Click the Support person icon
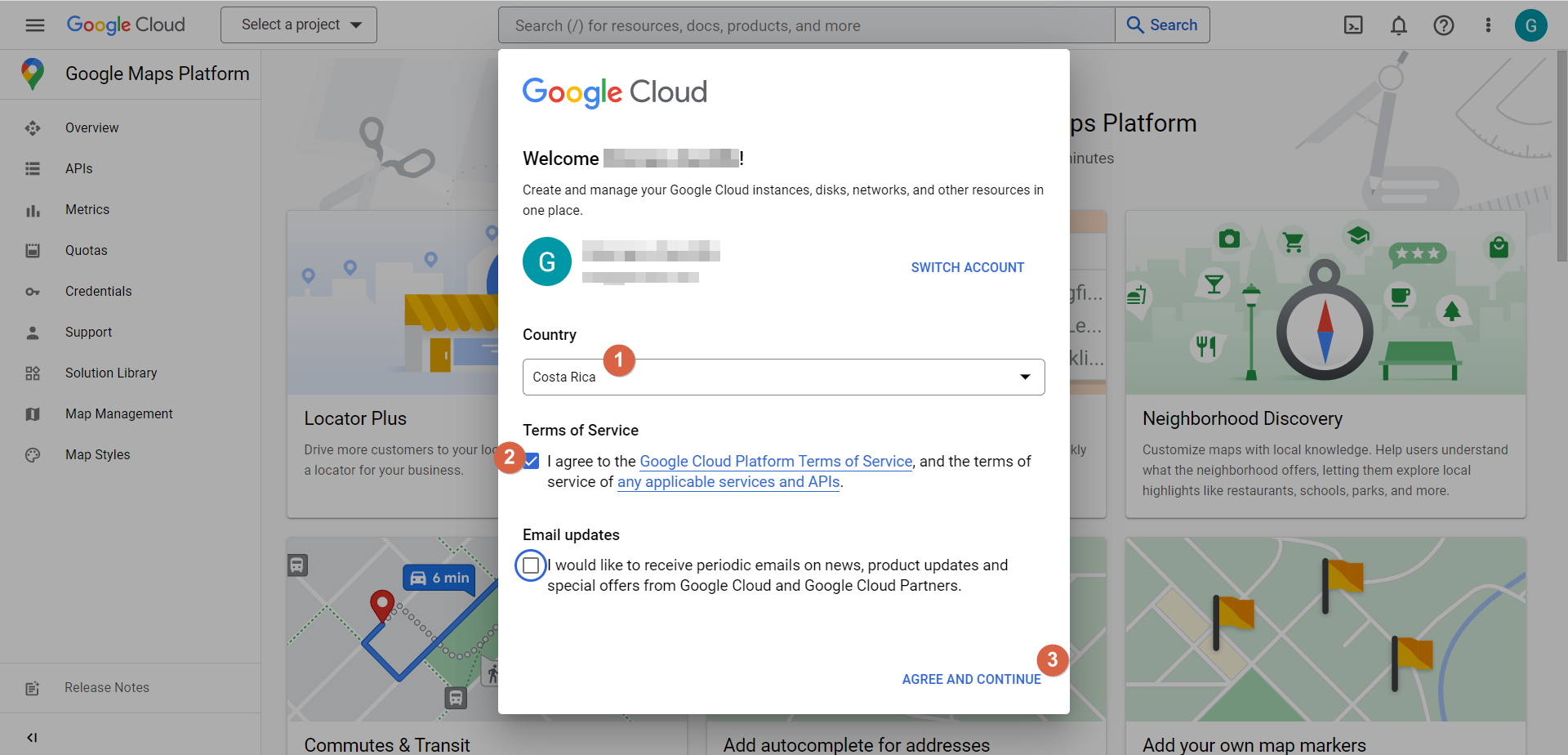The image size is (1568, 755). coord(33,333)
